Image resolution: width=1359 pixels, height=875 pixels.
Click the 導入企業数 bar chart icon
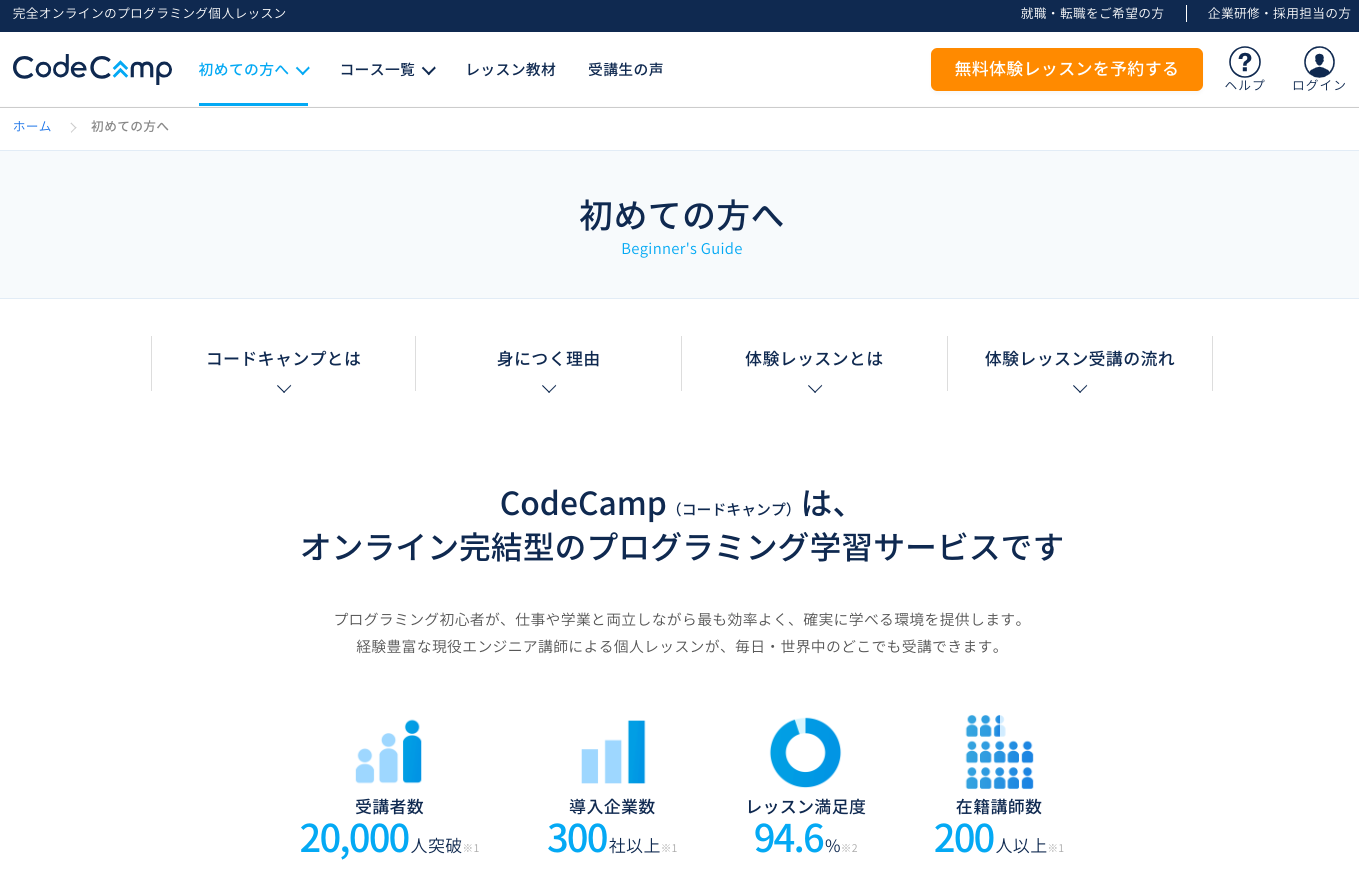tap(613, 751)
